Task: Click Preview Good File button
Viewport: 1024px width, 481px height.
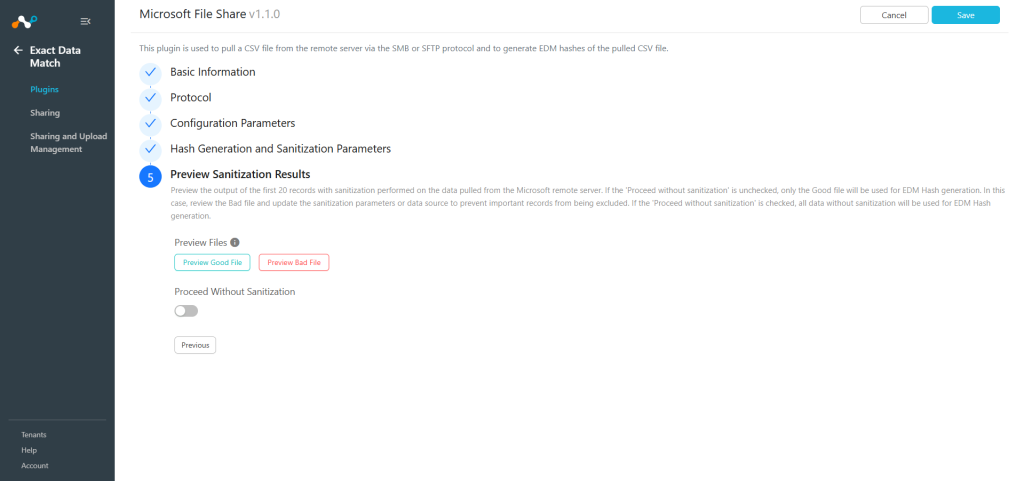Action: (212, 262)
